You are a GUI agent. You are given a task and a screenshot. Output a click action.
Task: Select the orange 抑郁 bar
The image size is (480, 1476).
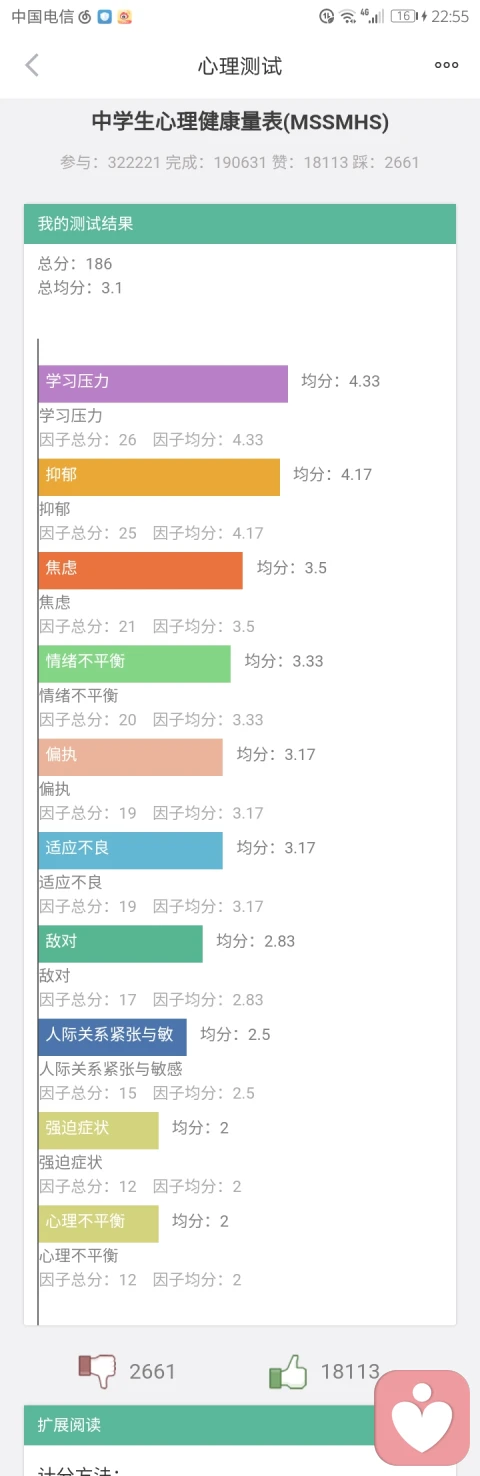pos(159,477)
